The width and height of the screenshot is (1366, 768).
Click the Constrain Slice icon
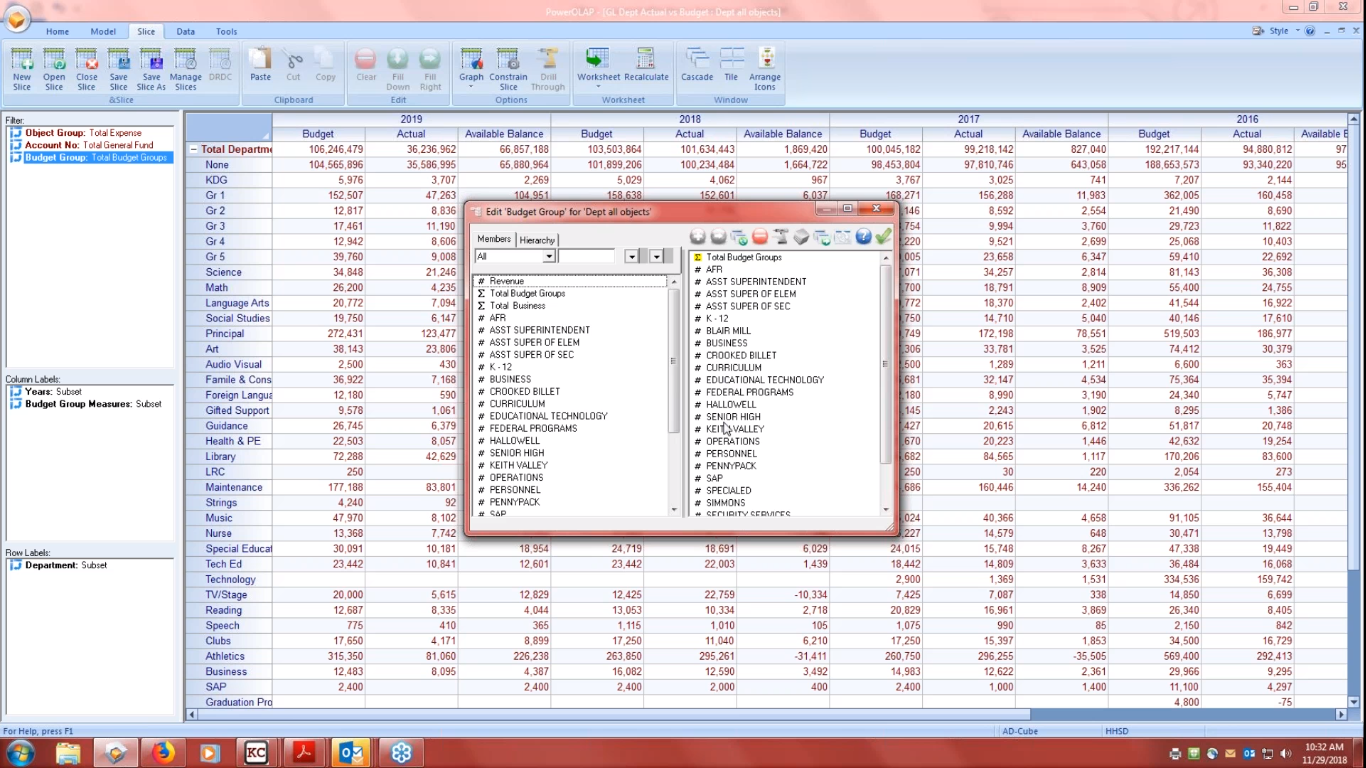[x=508, y=69]
